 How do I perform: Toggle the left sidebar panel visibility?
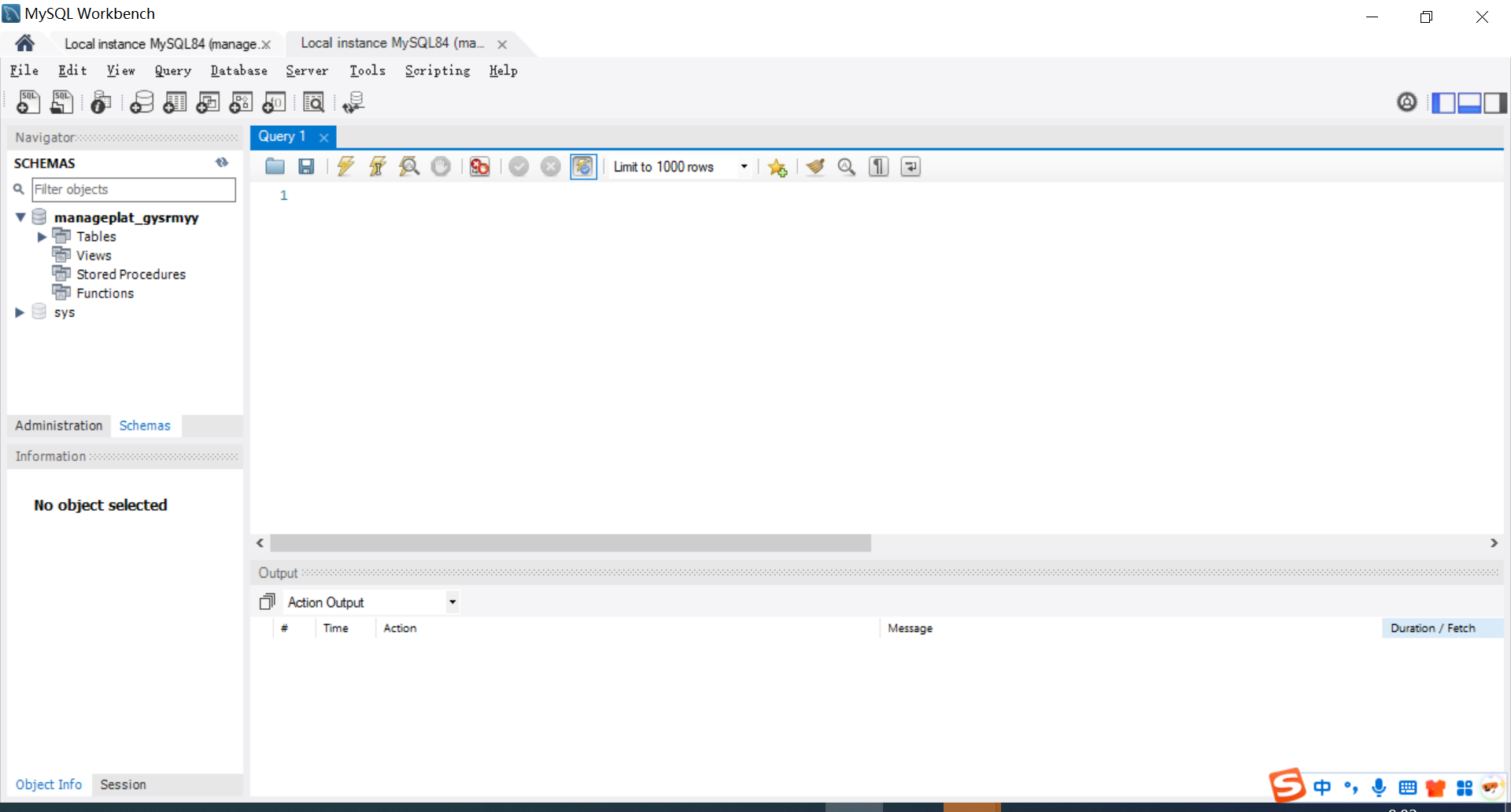click(x=1443, y=102)
